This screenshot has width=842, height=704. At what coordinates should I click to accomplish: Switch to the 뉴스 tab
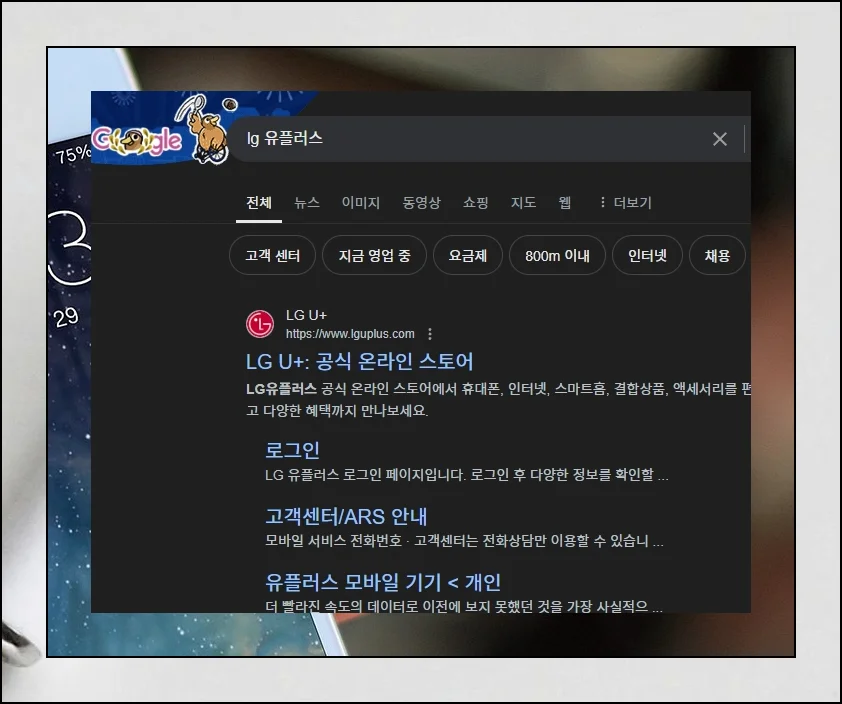pyautogui.click(x=307, y=202)
